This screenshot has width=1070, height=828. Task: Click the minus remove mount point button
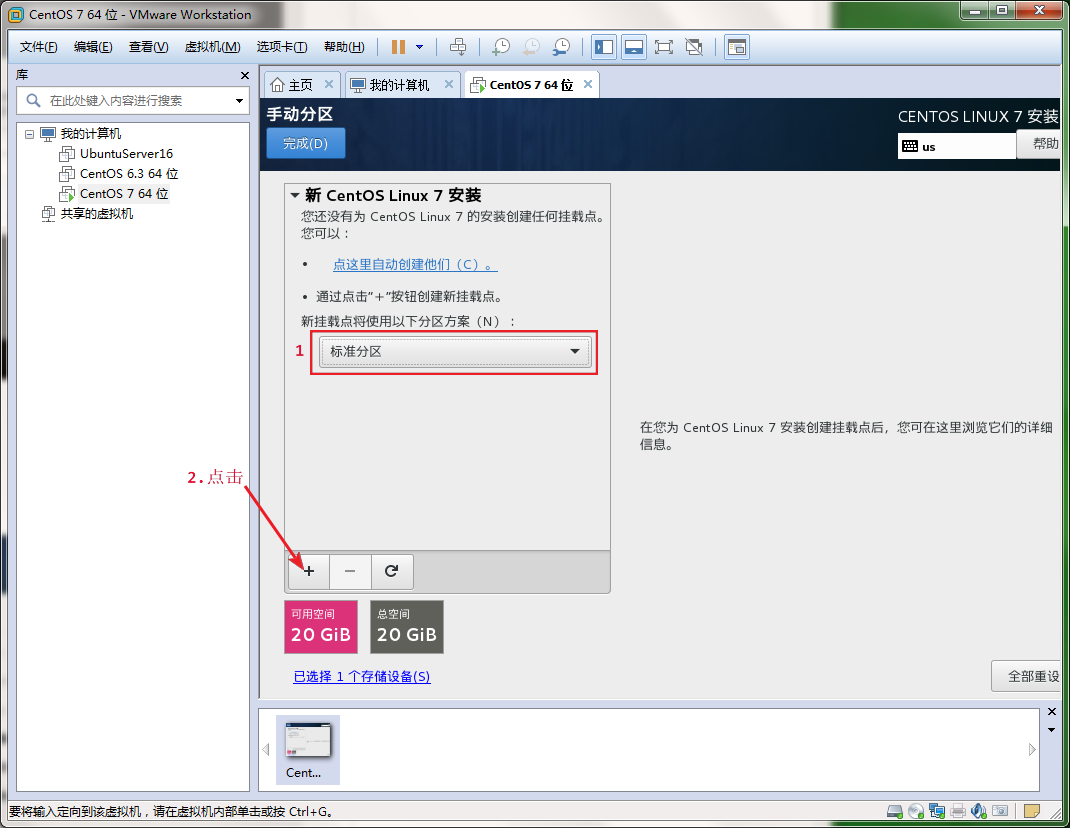pos(350,571)
